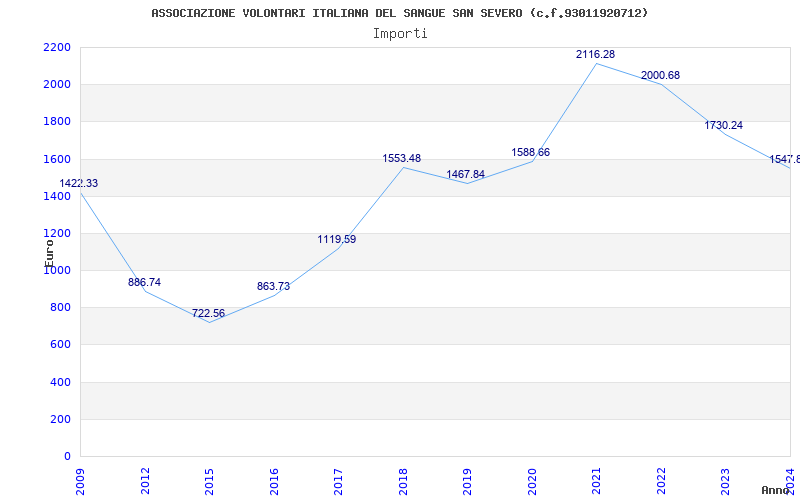Image resolution: width=800 pixels, height=500 pixels.
Task: Select the 2000.68 data label
Action: (x=660, y=76)
